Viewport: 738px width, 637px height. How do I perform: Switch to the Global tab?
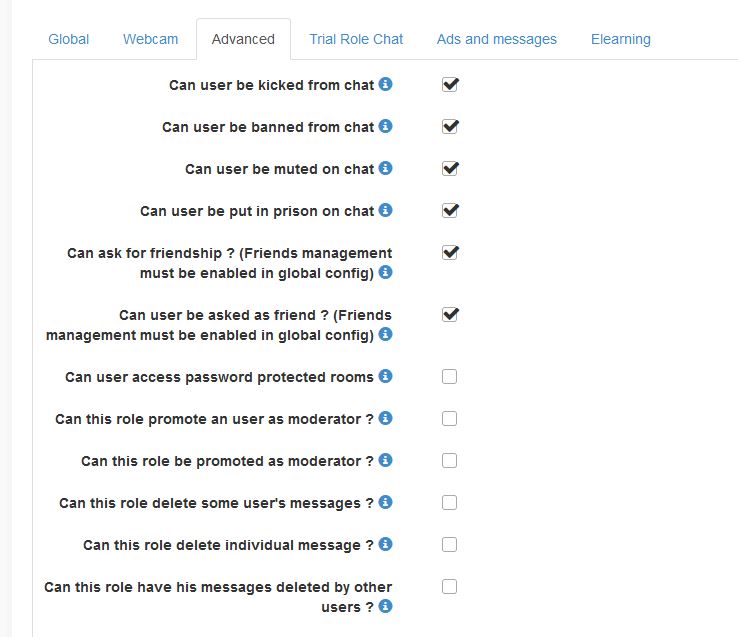click(69, 39)
